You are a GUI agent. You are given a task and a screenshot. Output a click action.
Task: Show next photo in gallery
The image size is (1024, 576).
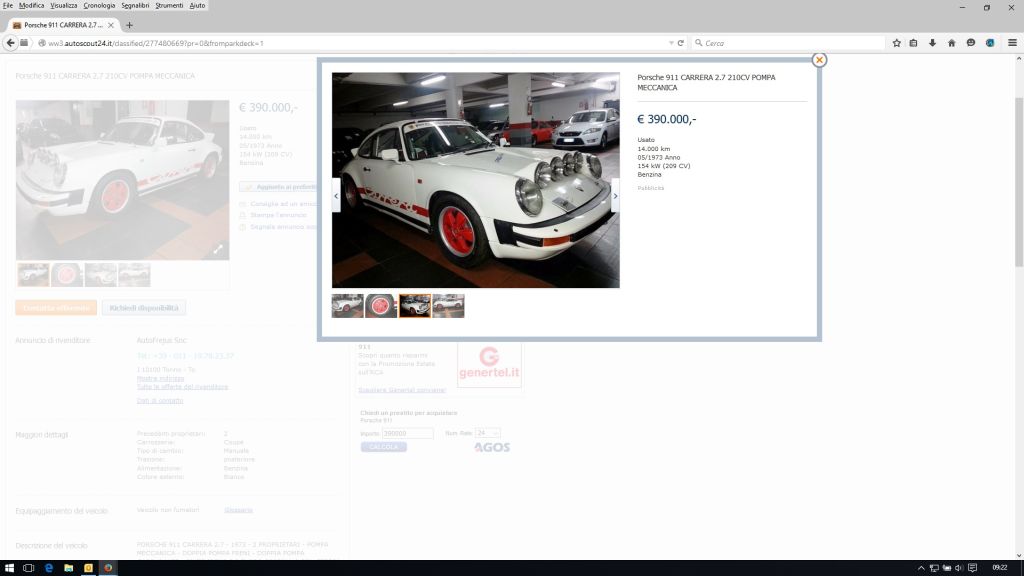coord(615,196)
